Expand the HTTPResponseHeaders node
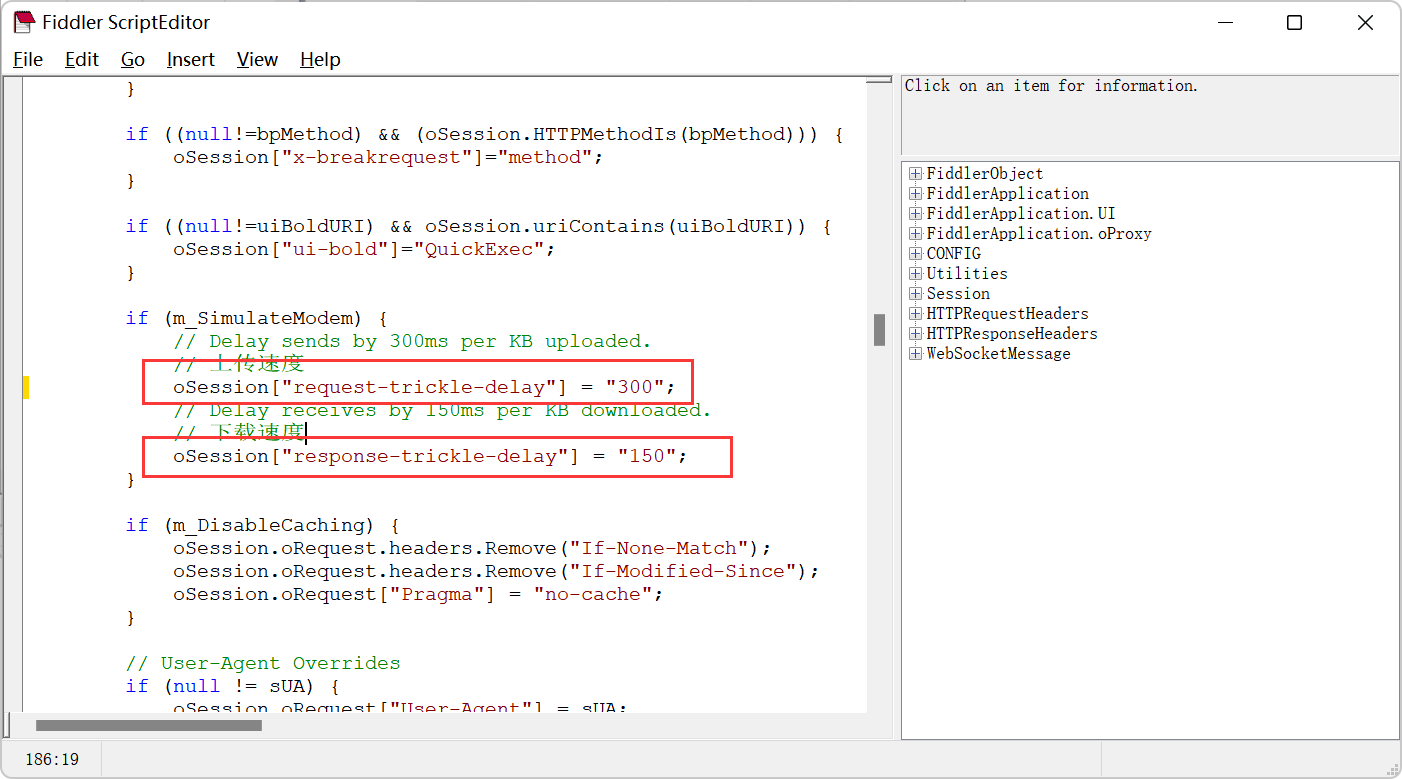This screenshot has height=779, width=1402. [x=915, y=334]
